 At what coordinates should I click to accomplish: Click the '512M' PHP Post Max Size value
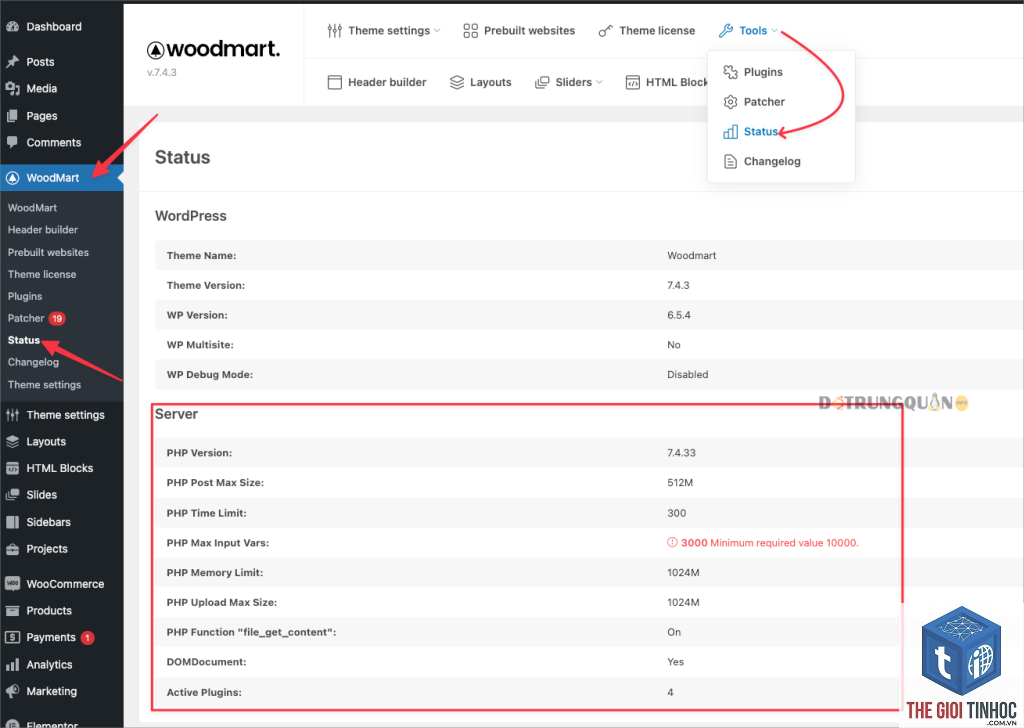(x=680, y=483)
